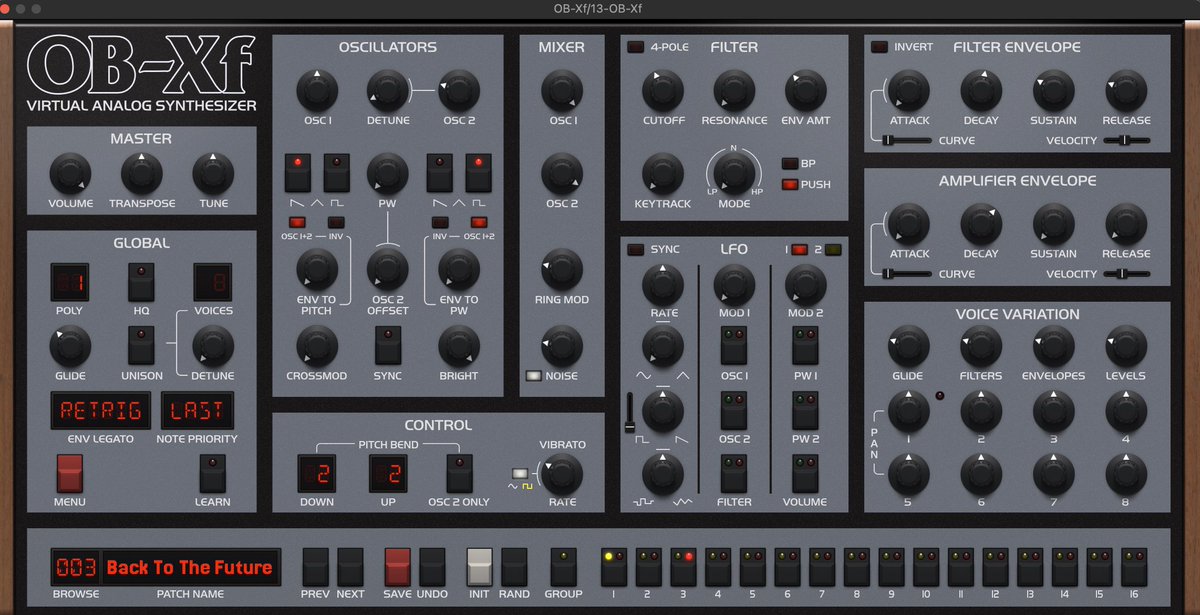
Task: Click the GROUP icon
Action: [x=563, y=565]
